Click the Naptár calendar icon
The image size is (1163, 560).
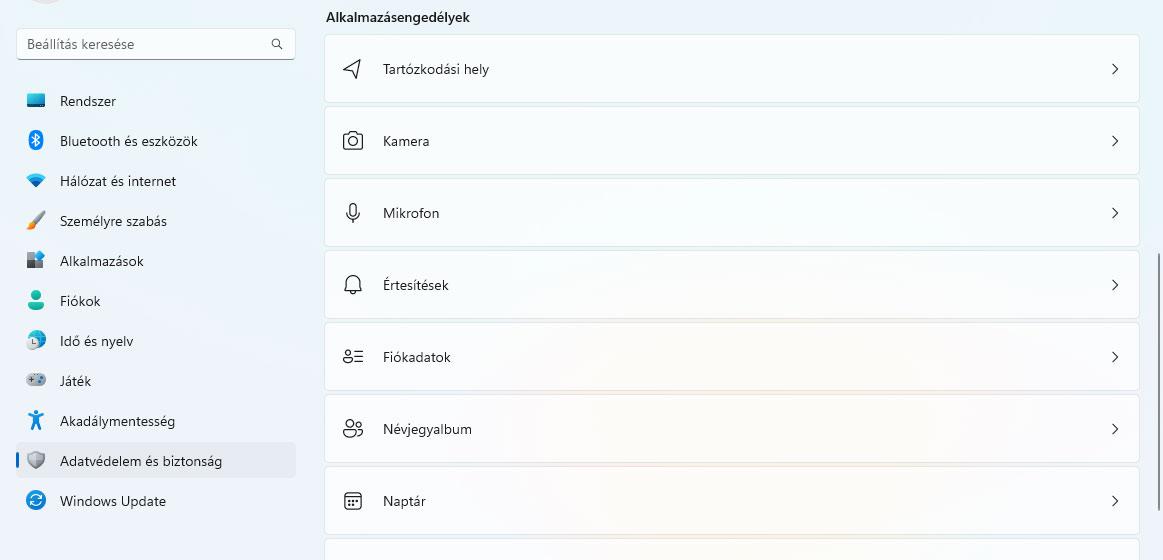[352, 501]
